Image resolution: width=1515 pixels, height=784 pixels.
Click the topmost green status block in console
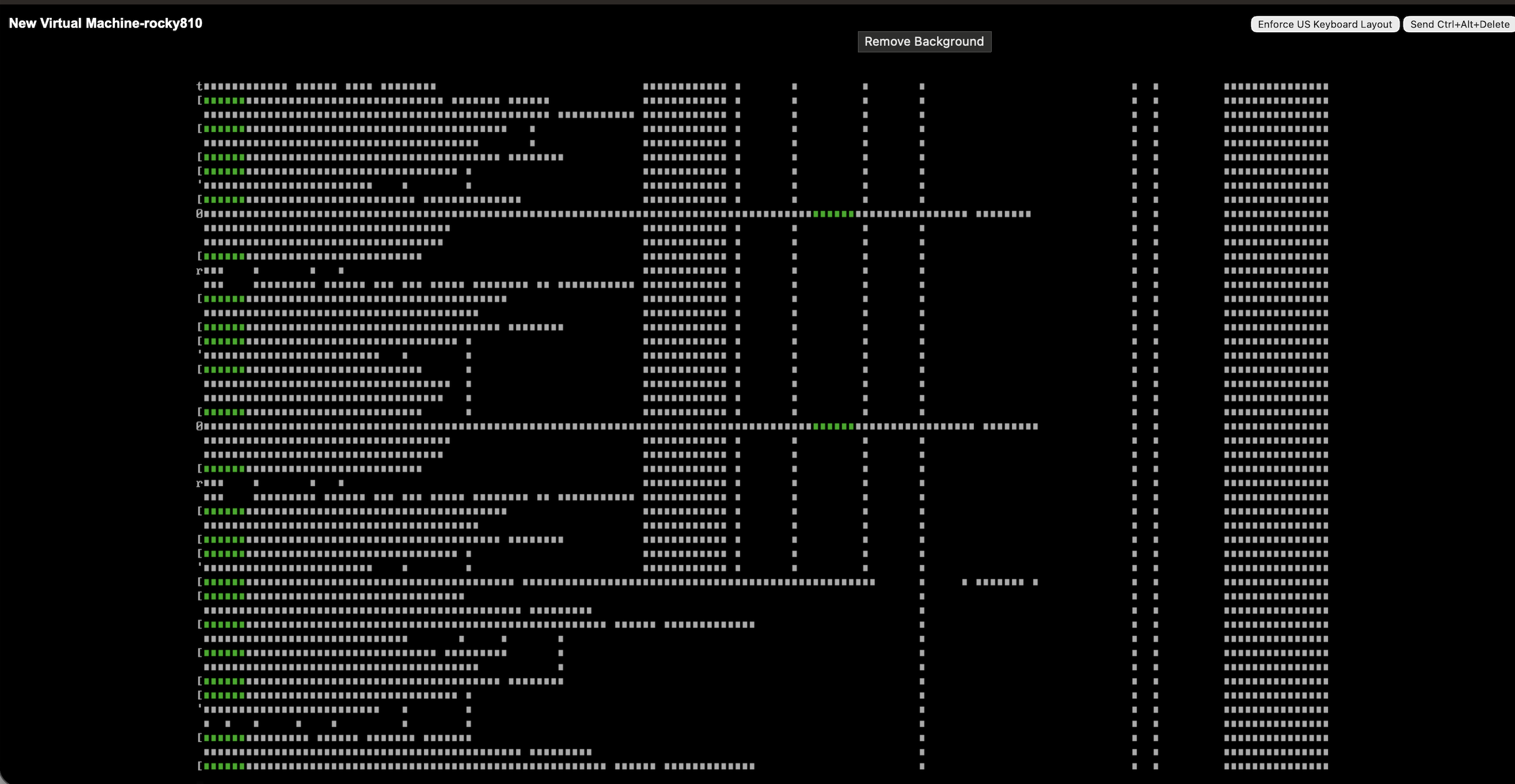pos(224,100)
